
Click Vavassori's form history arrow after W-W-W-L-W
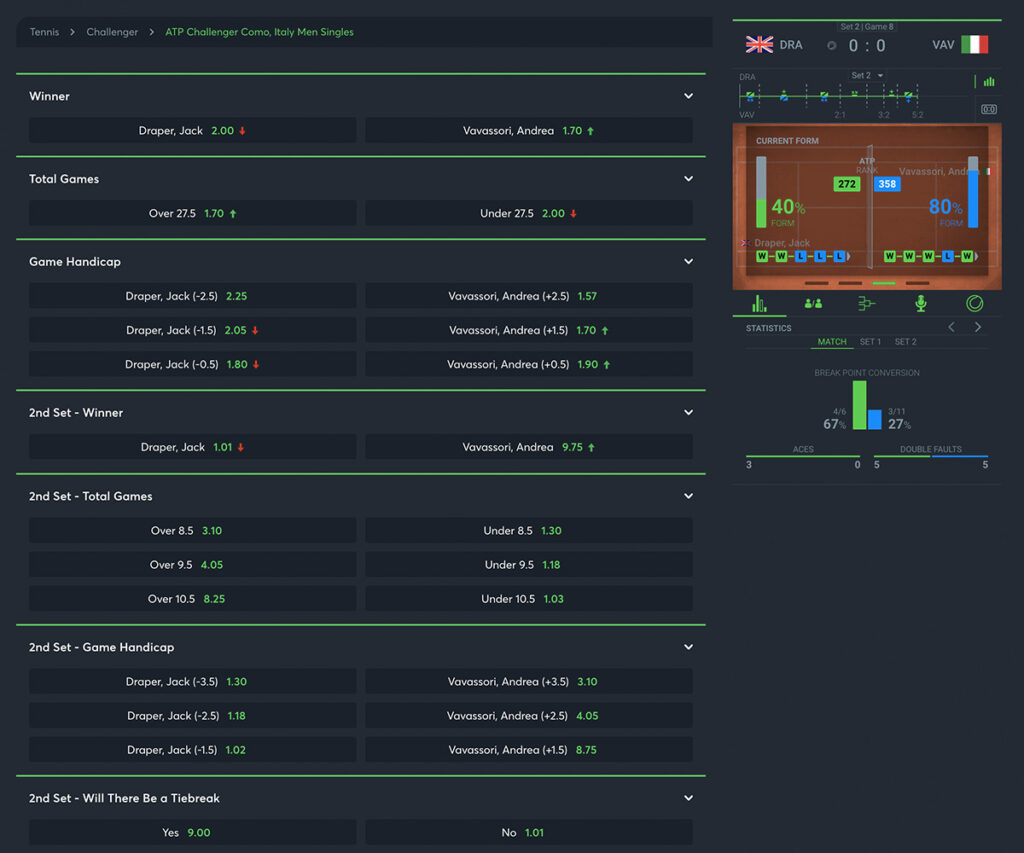point(977,257)
